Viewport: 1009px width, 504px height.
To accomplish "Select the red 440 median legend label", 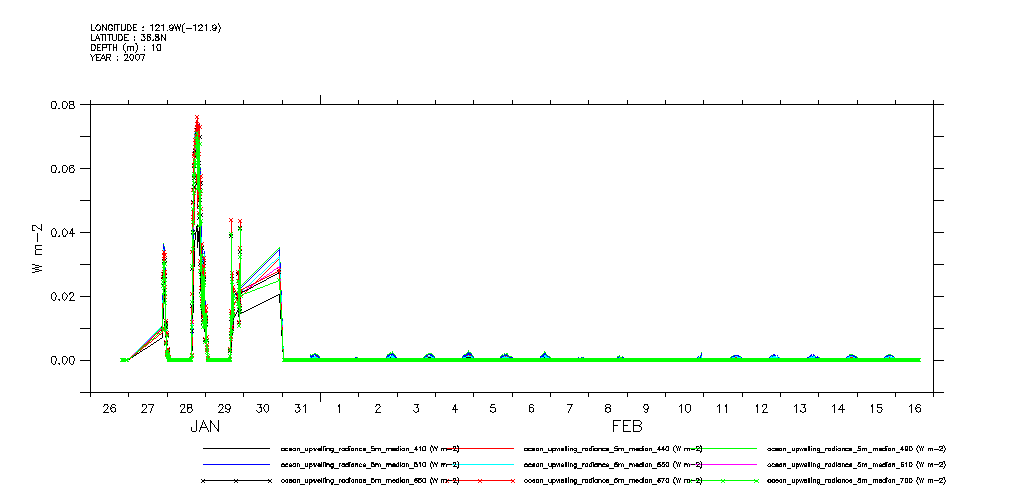I will [x=613, y=449].
